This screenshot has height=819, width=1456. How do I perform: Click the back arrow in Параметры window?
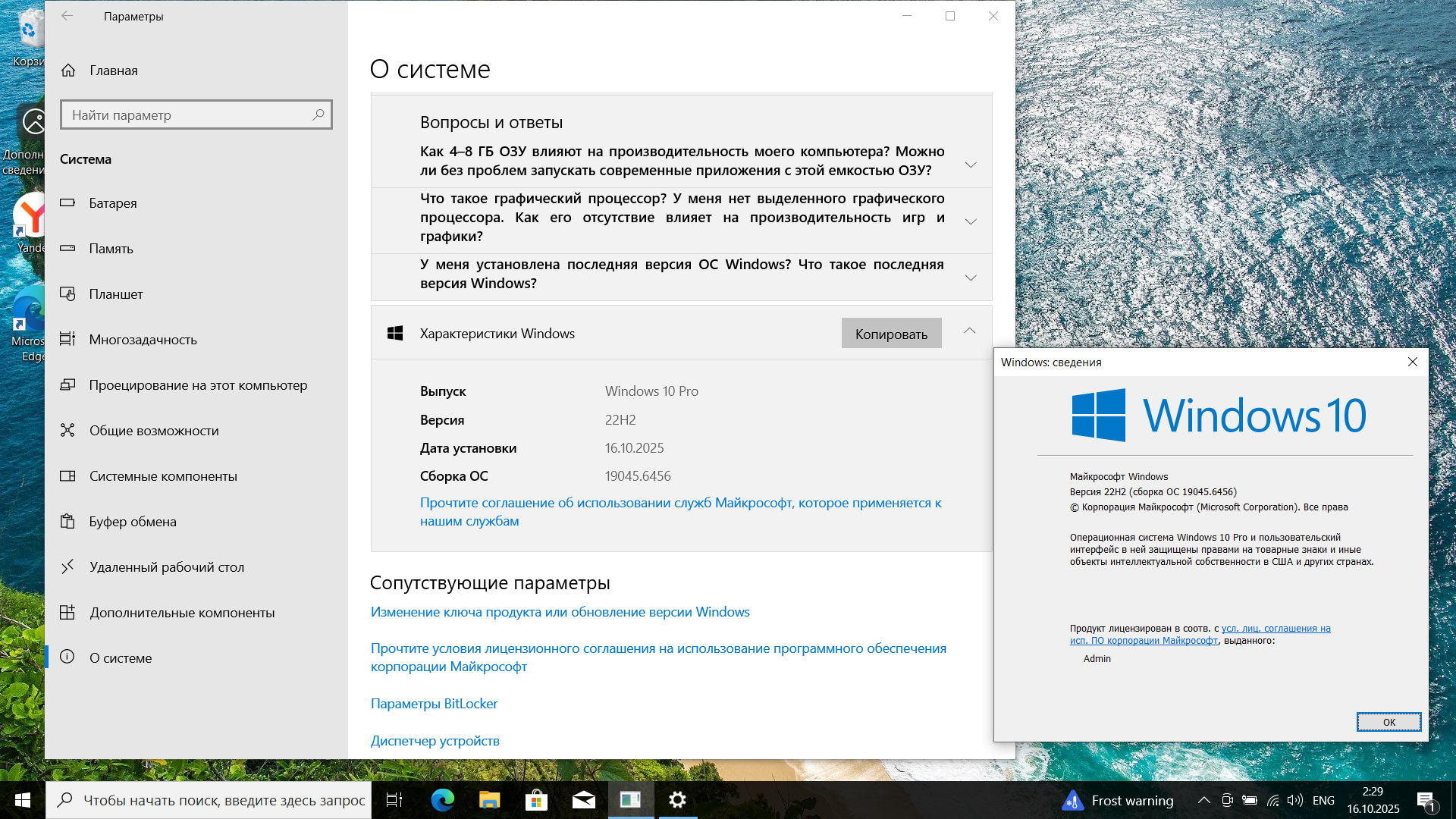tap(67, 16)
